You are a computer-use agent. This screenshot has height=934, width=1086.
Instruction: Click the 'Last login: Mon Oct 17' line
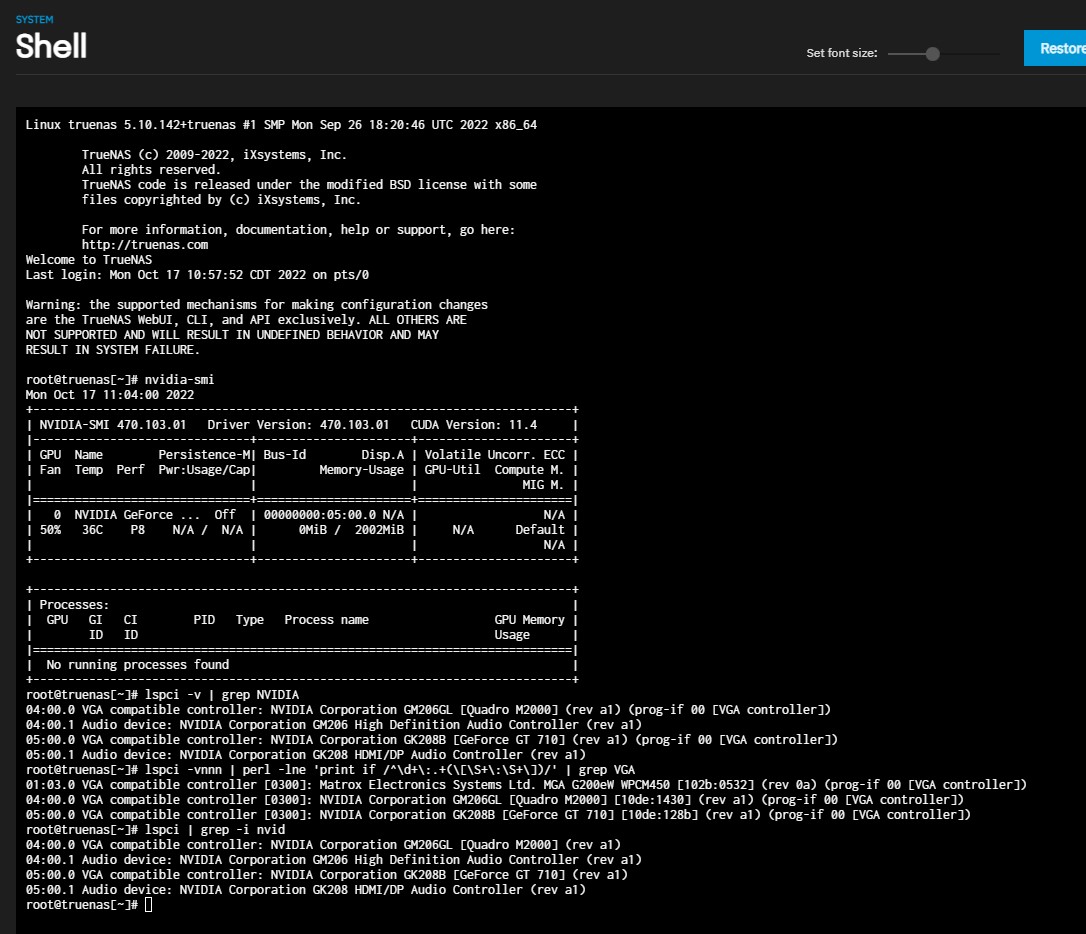click(x=197, y=275)
